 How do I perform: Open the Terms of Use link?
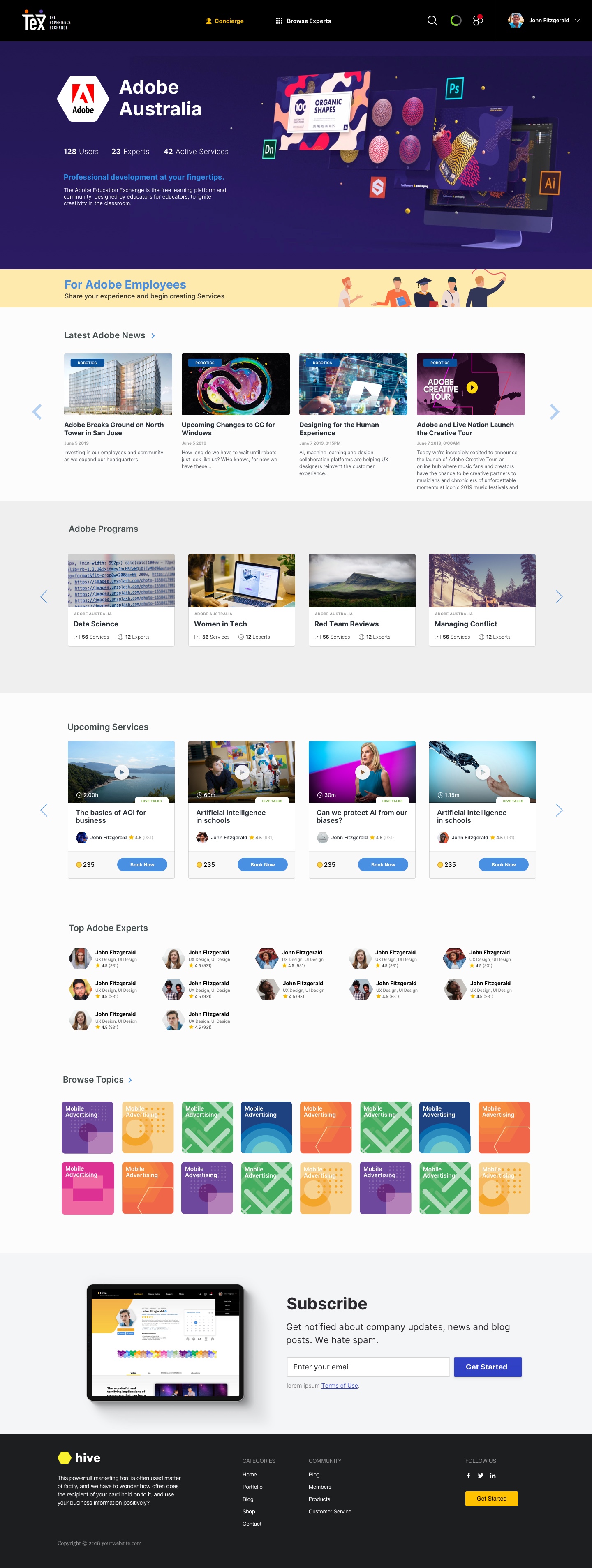[340, 1386]
